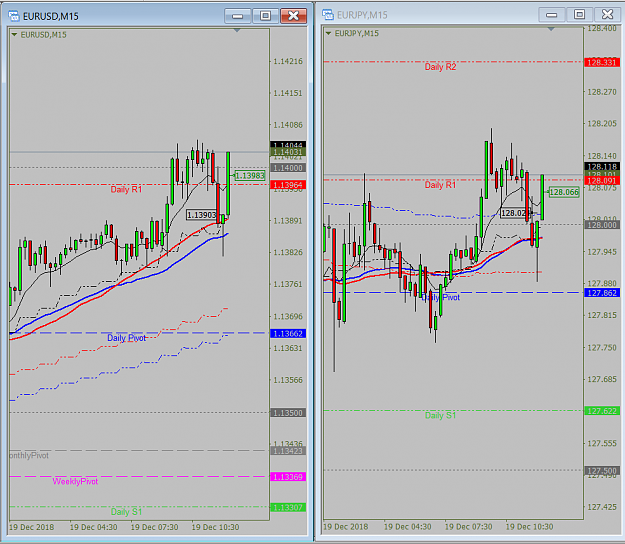Select the Daily Pivot label on EURUSD chart
This screenshot has width=625, height=544.
coord(126,338)
